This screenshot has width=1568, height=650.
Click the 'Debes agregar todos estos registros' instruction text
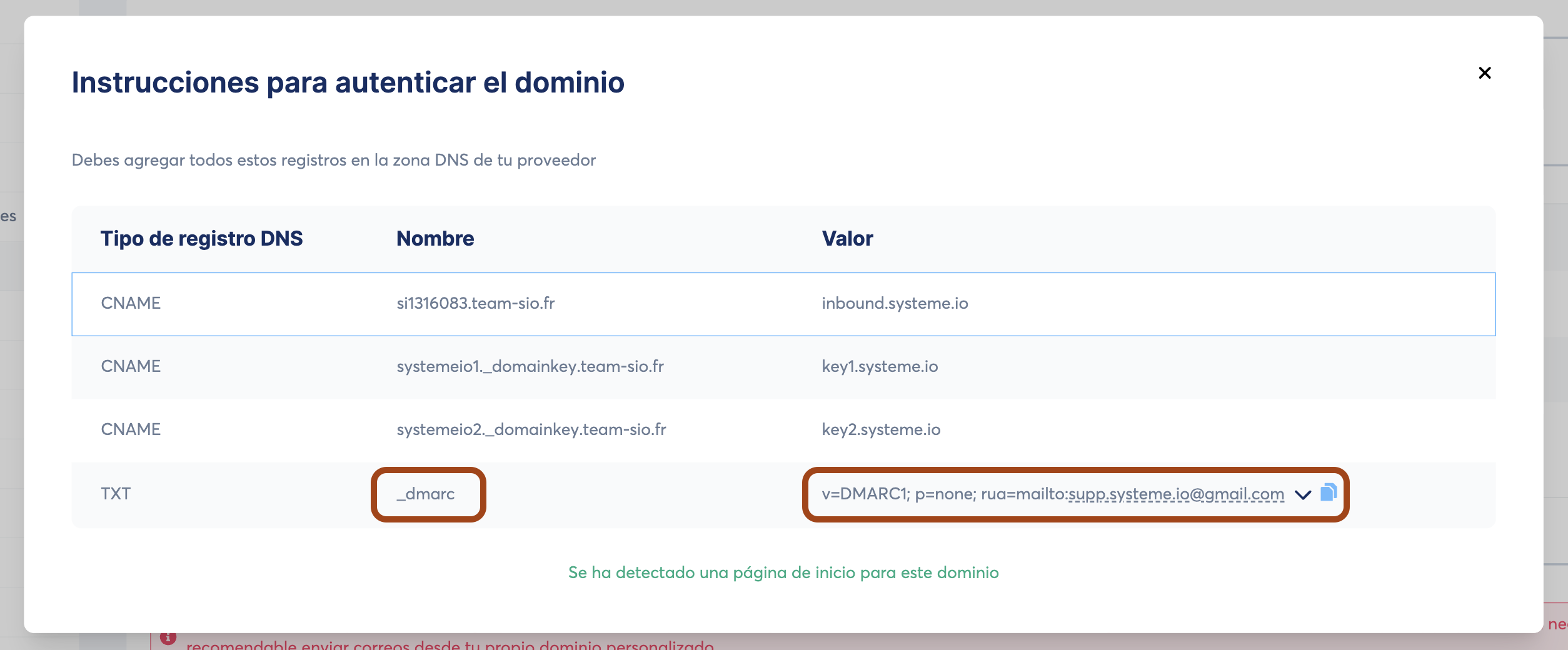[x=334, y=160]
